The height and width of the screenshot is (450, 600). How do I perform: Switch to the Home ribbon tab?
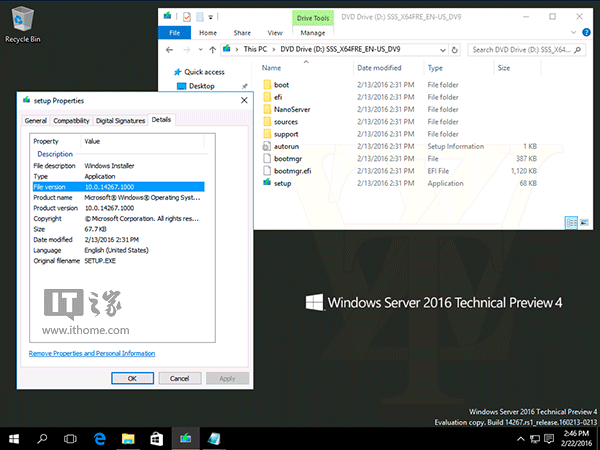(208, 33)
